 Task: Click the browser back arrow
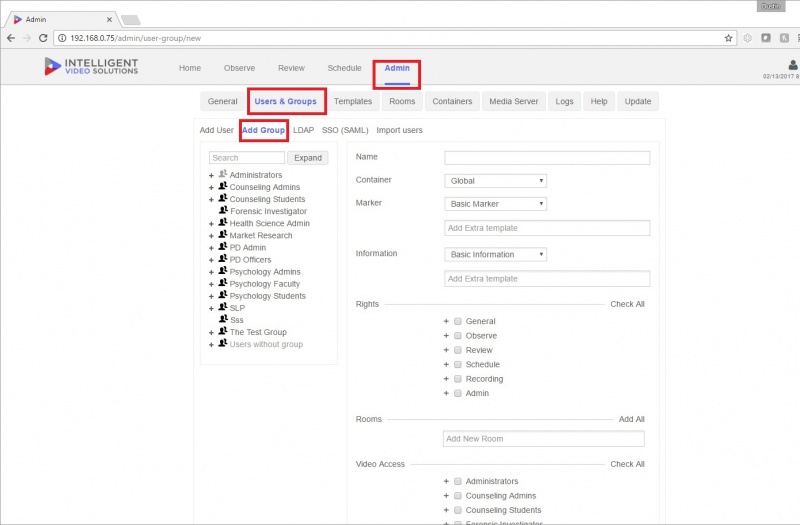[11, 38]
